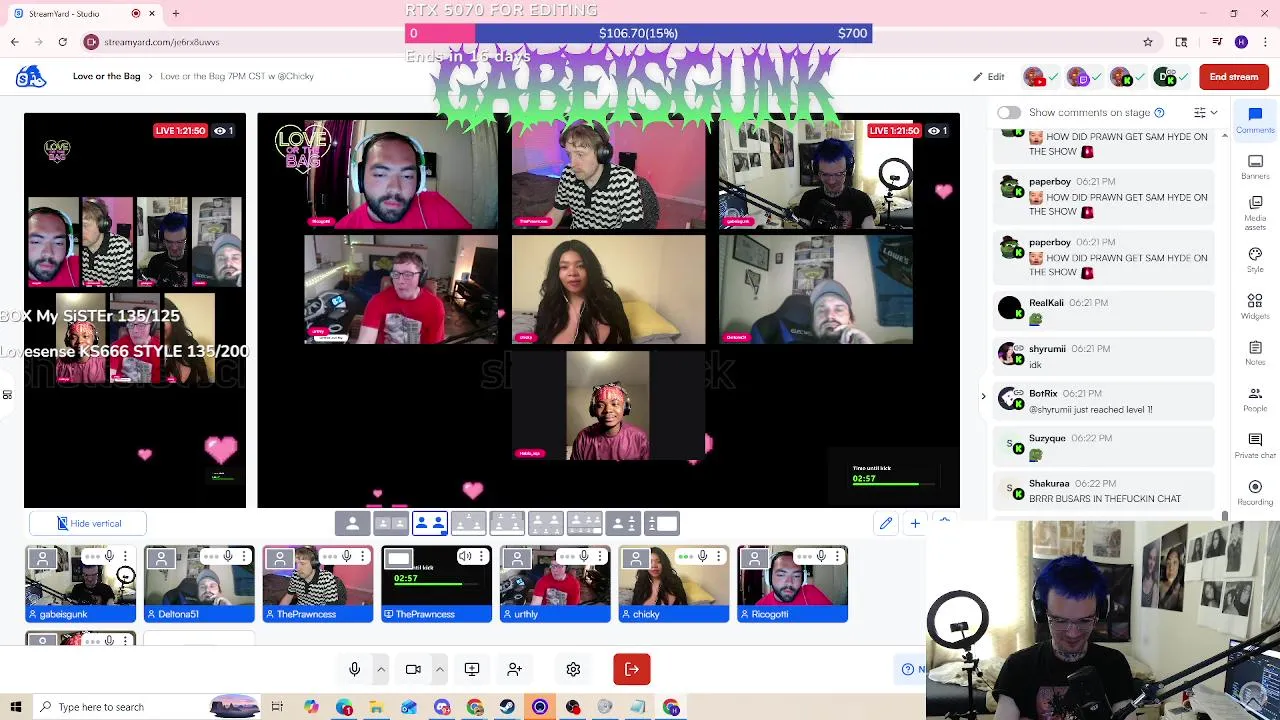Click the invite guests icon
Image resolution: width=1280 pixels, height=720 pixels.
coord(514,669)
